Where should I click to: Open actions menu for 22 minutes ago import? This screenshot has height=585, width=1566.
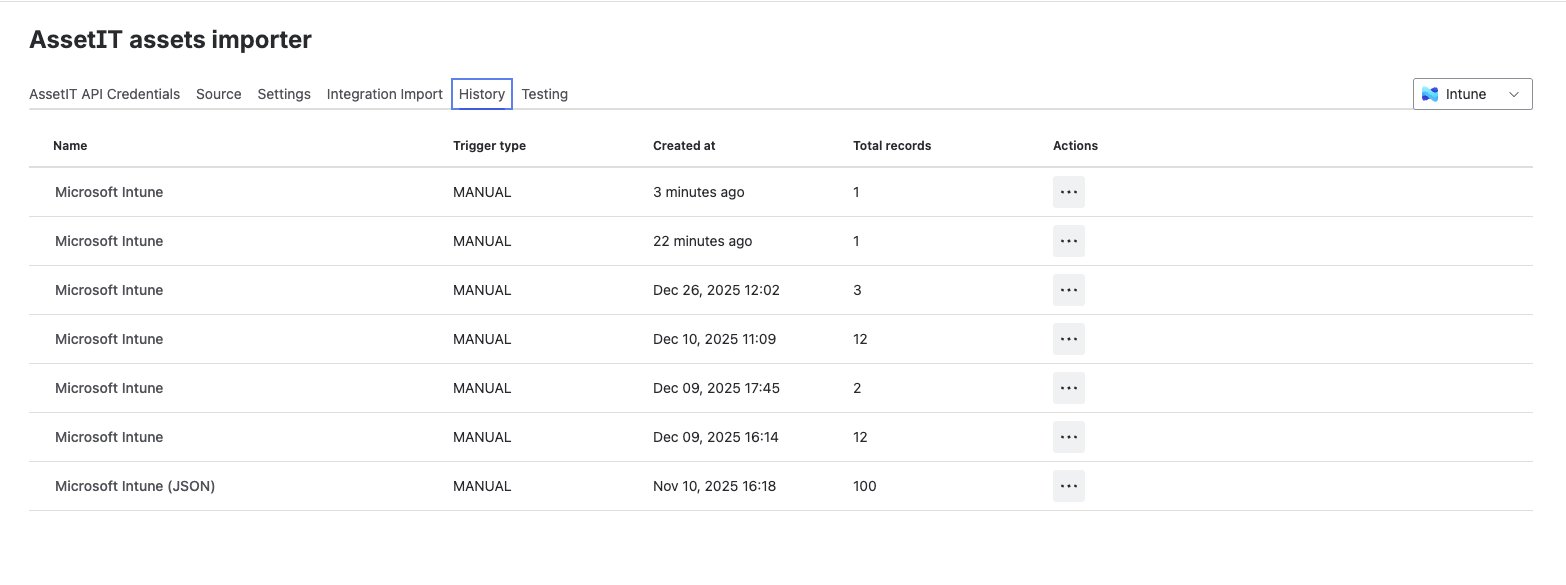pyautogui.click(x=1068, y=241)
